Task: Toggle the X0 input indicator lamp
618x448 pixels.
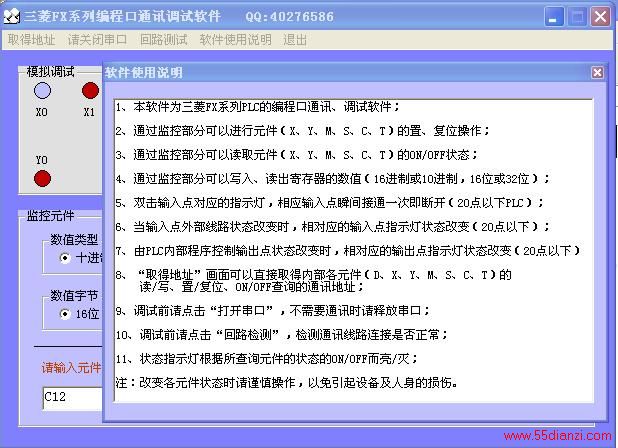Action: point(42,91)
